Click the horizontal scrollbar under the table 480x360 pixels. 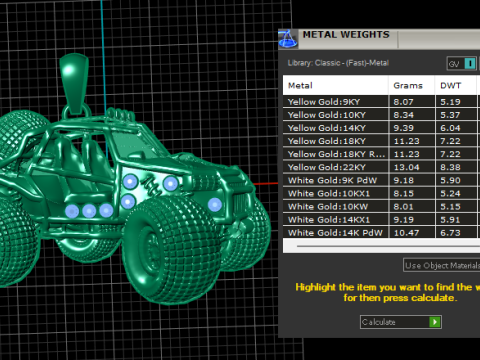[388, 246]
